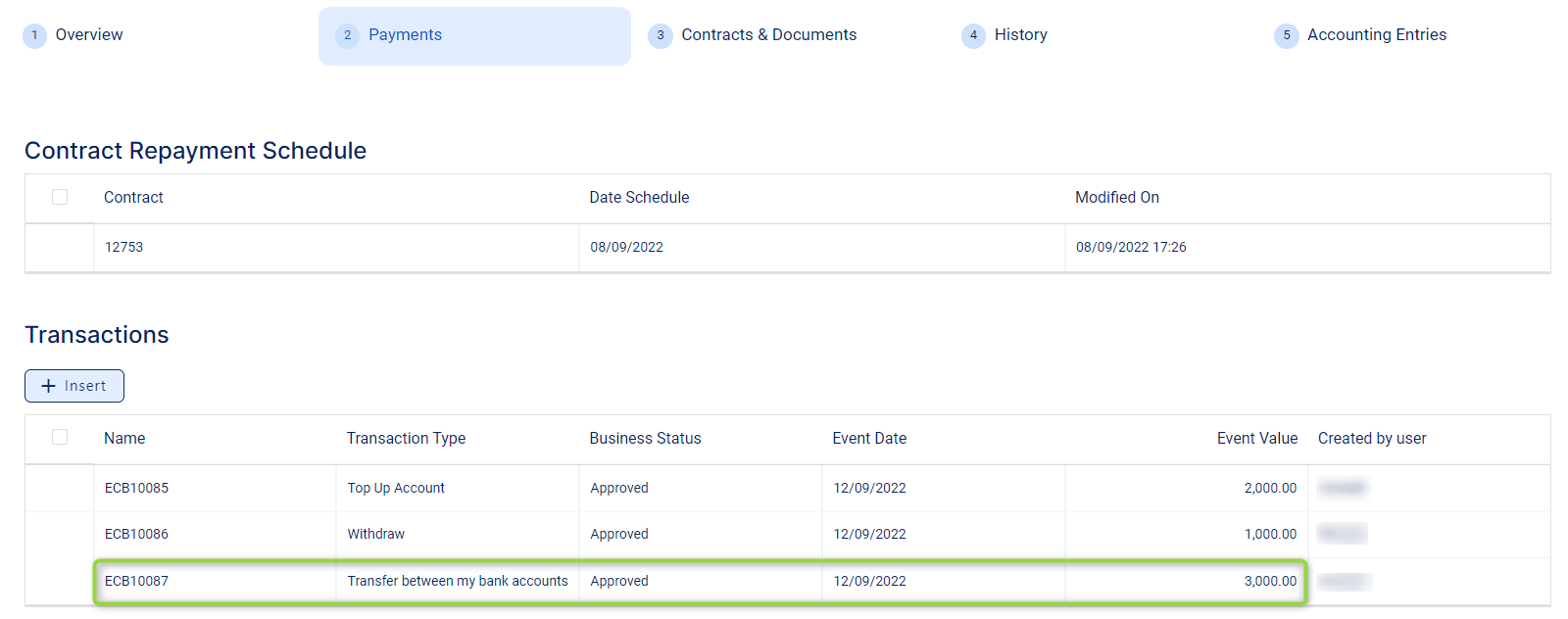Image resolution: width=1568 pixels, height=619 pixels.
Task: Open the Accounting Entries tab
Action: click(x=1376, y=35)
